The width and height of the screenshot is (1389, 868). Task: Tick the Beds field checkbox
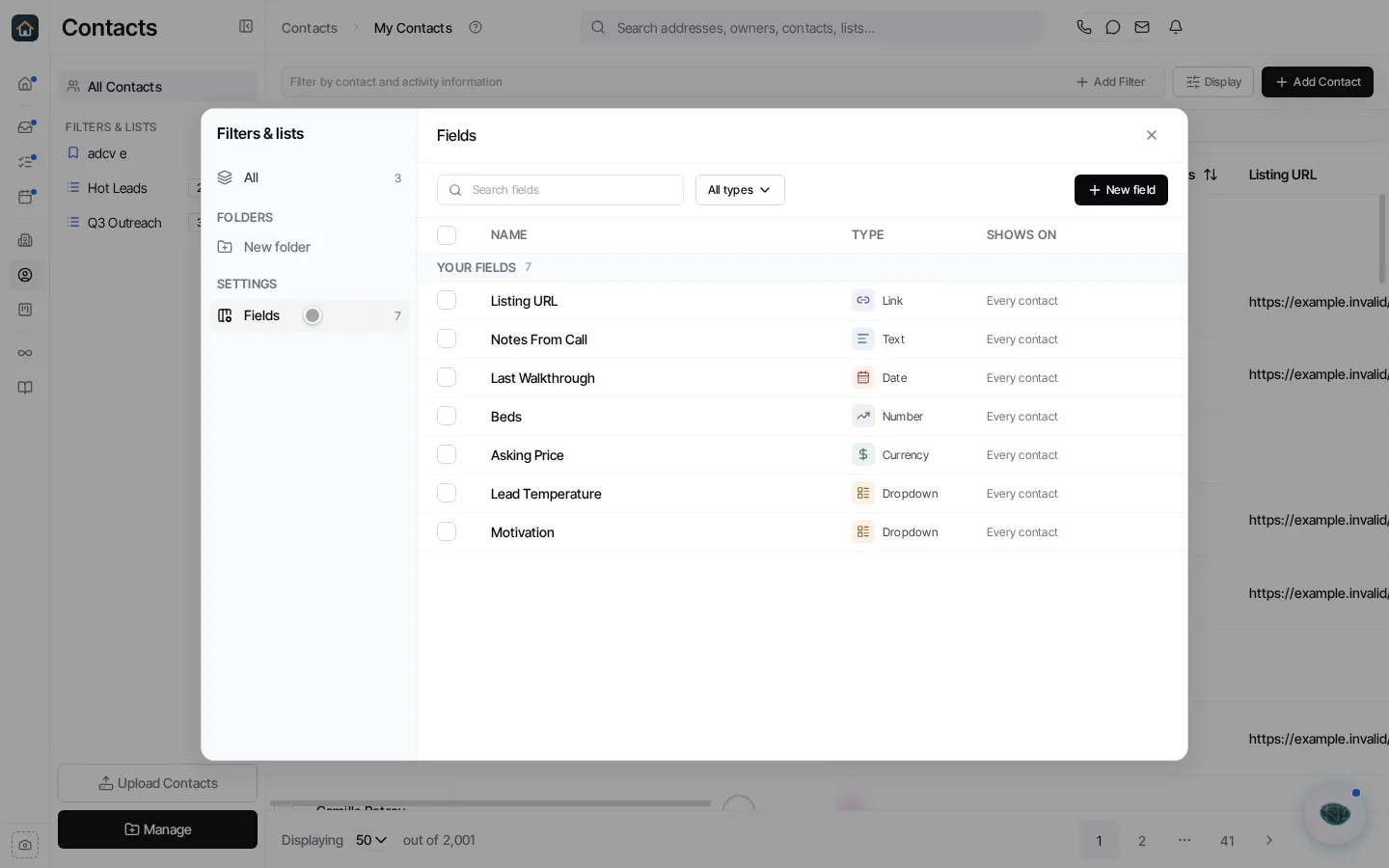pos(447,416)
